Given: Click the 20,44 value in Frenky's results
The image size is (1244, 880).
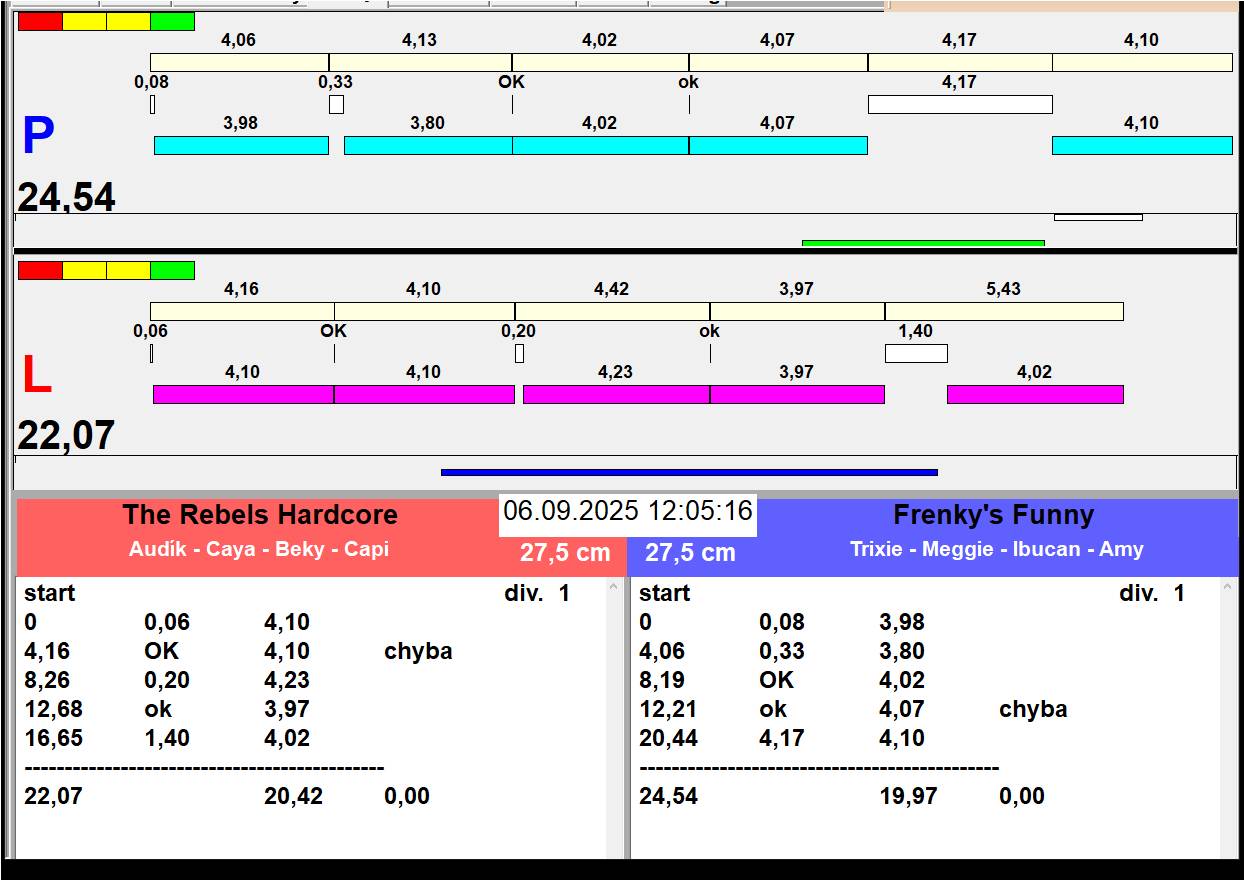Looking at the screenshot, I should 669,738.
